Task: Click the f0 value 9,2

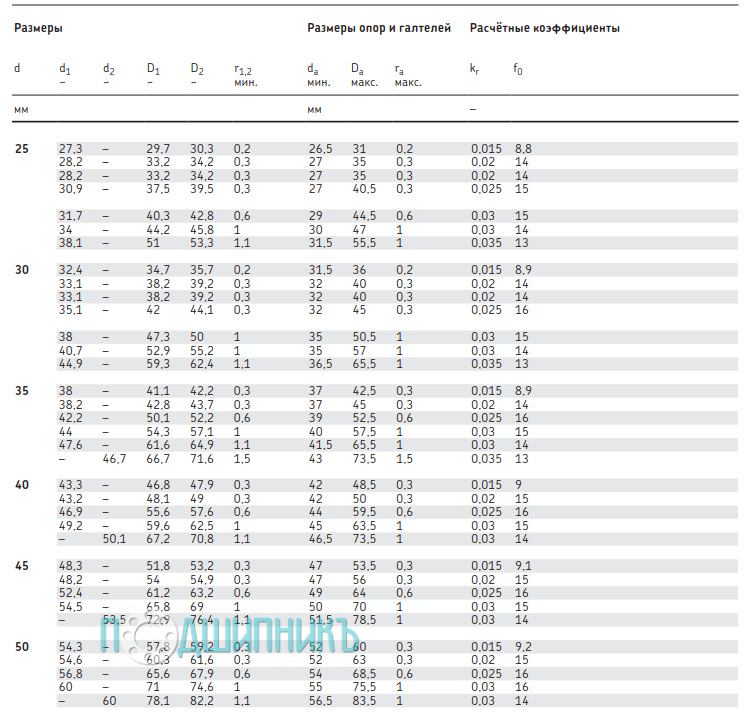Action: (x=523, y=647)
